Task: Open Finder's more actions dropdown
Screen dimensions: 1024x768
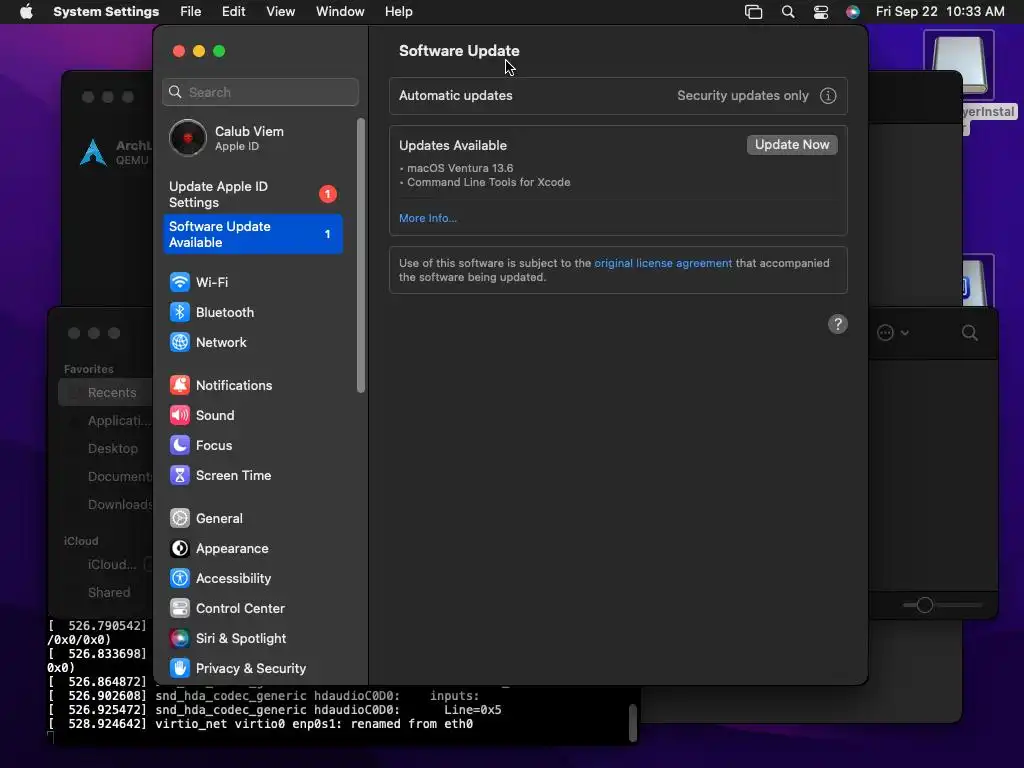Action: click(x=893, y=333)
